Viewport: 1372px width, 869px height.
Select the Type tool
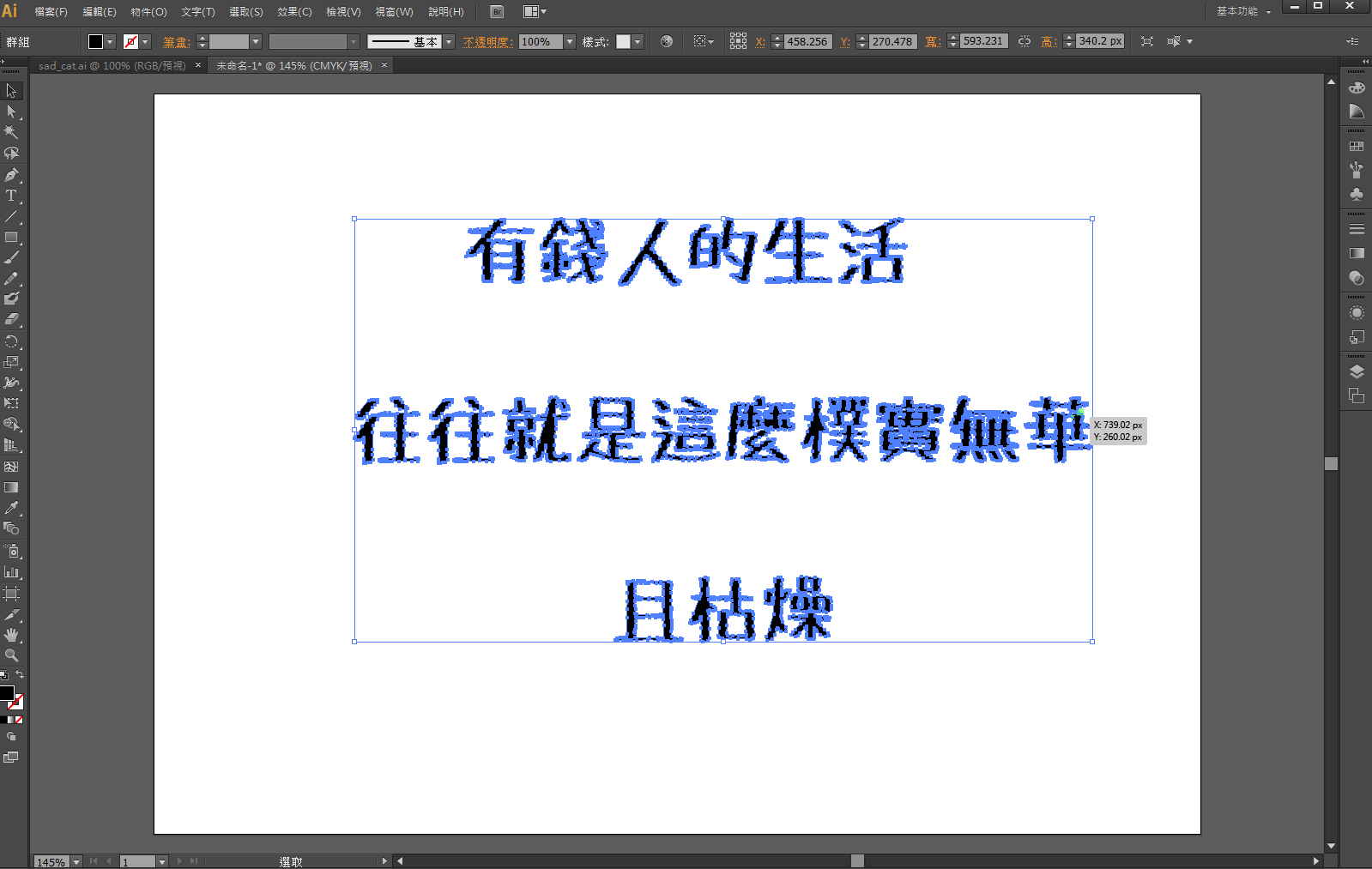11,196
